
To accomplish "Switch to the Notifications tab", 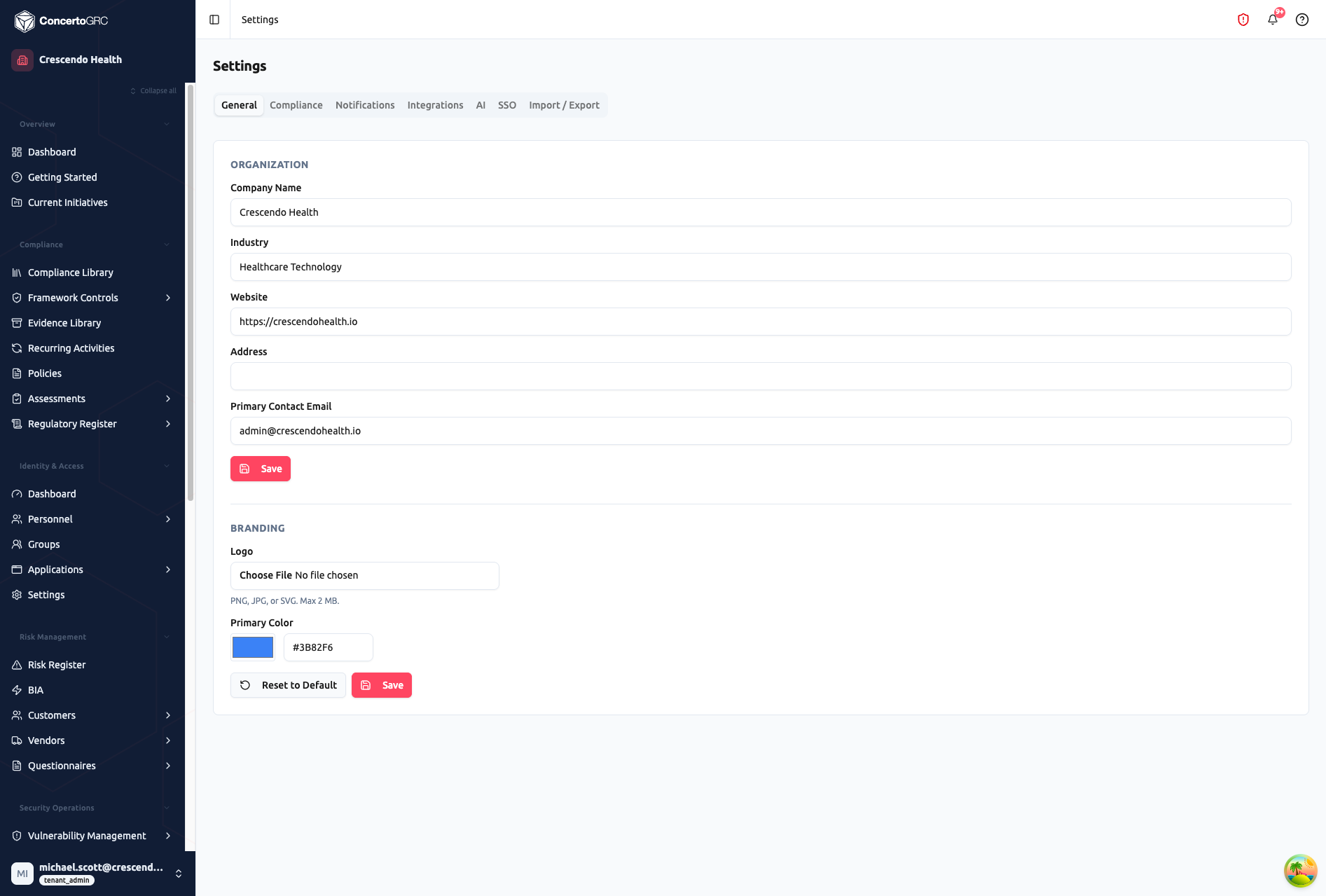I will point(365,105).
